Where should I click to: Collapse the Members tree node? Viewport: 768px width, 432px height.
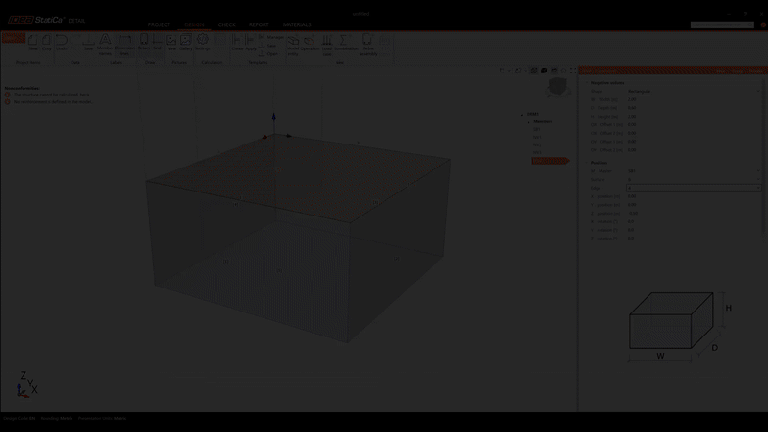[529, 122]
